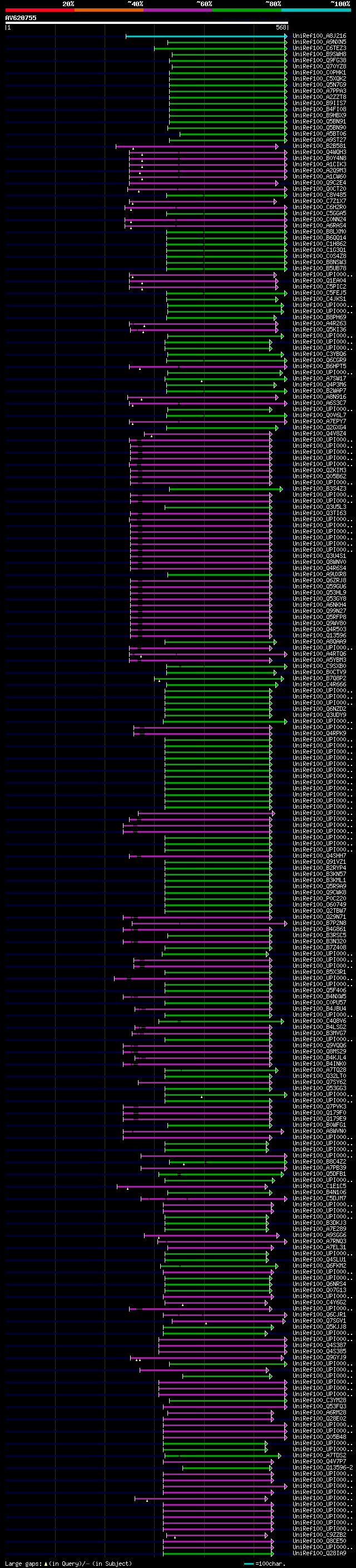Click the UniRef100_Q5BN90 label
The height and width of the screenshot is (1568, 356).
click(x=319, y=127)
